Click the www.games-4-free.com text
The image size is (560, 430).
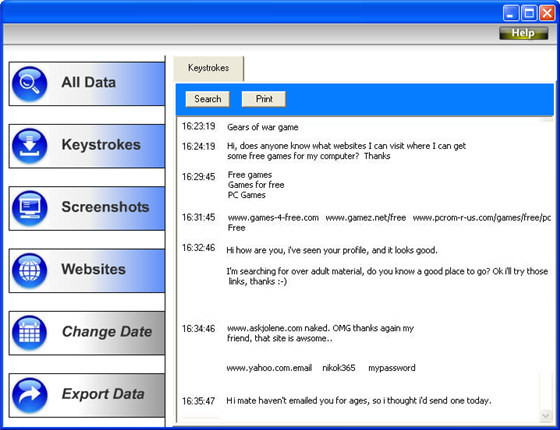(273, 218)
